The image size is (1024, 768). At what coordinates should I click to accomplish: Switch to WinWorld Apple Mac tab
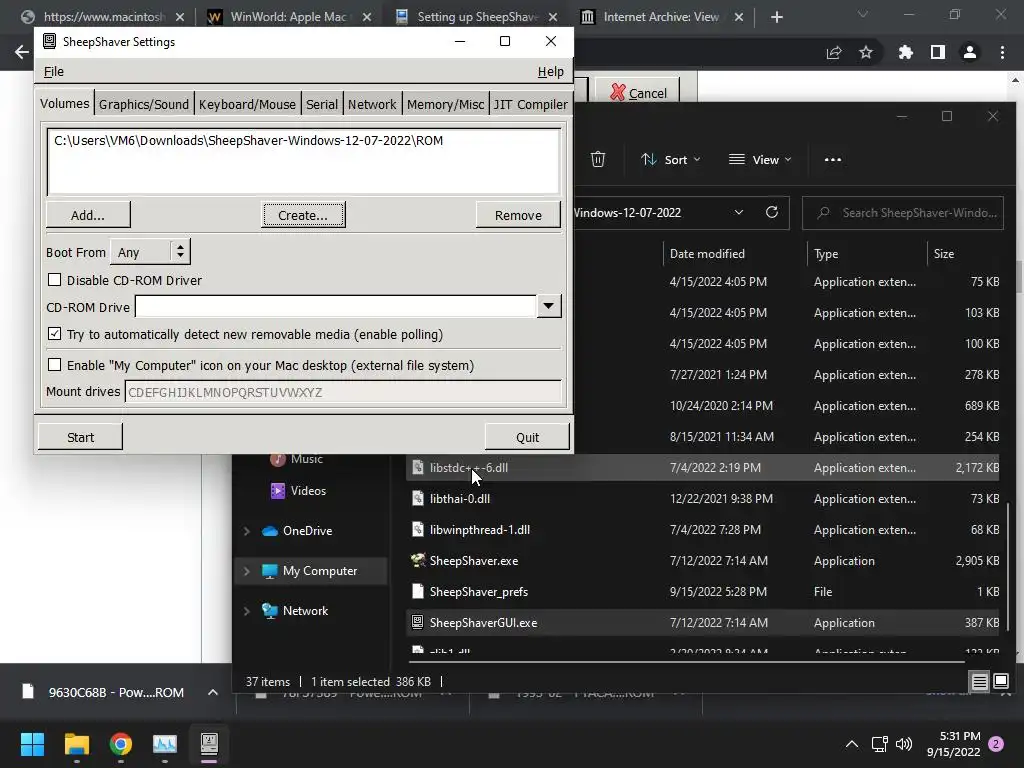coord(289,17)
